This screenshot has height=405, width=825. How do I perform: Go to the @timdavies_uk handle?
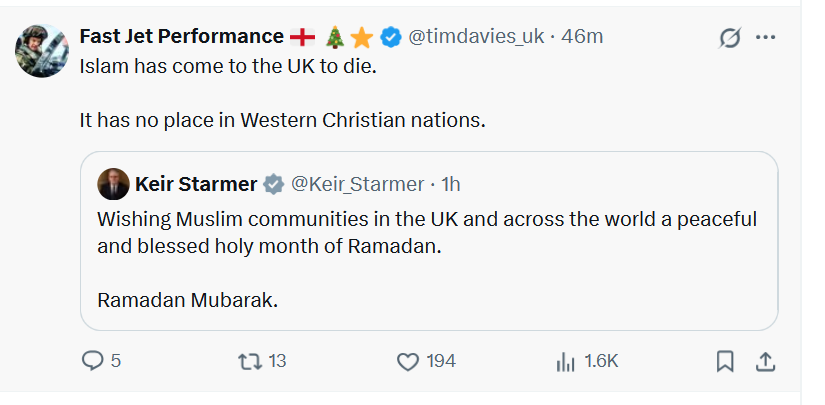[x=475, y=37]
